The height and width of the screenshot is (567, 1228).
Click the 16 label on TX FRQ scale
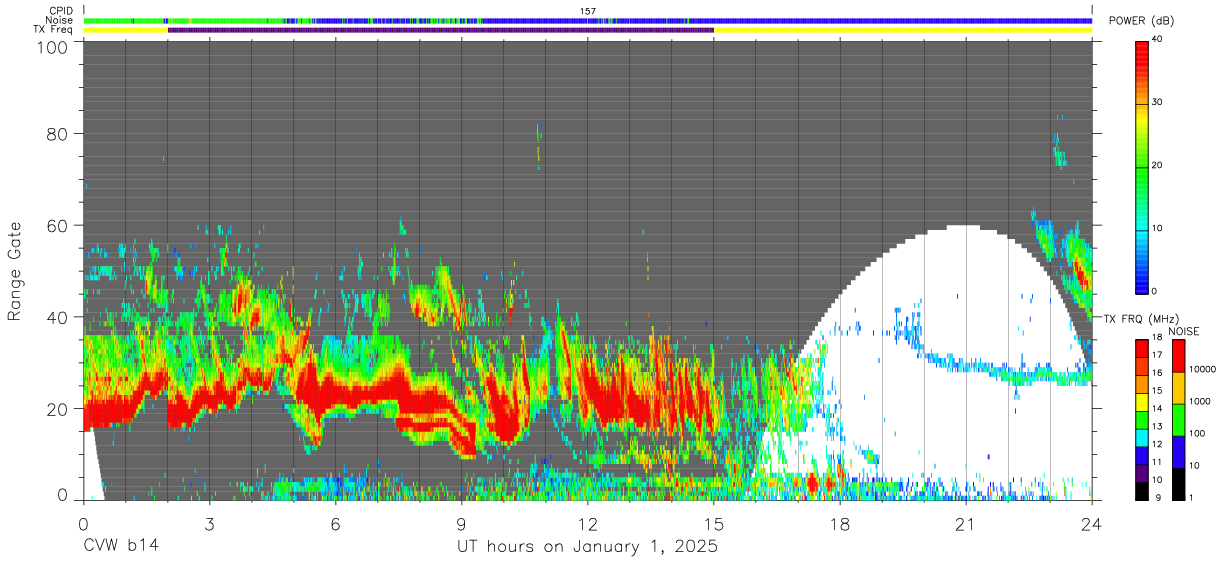tap(1156, 374)
